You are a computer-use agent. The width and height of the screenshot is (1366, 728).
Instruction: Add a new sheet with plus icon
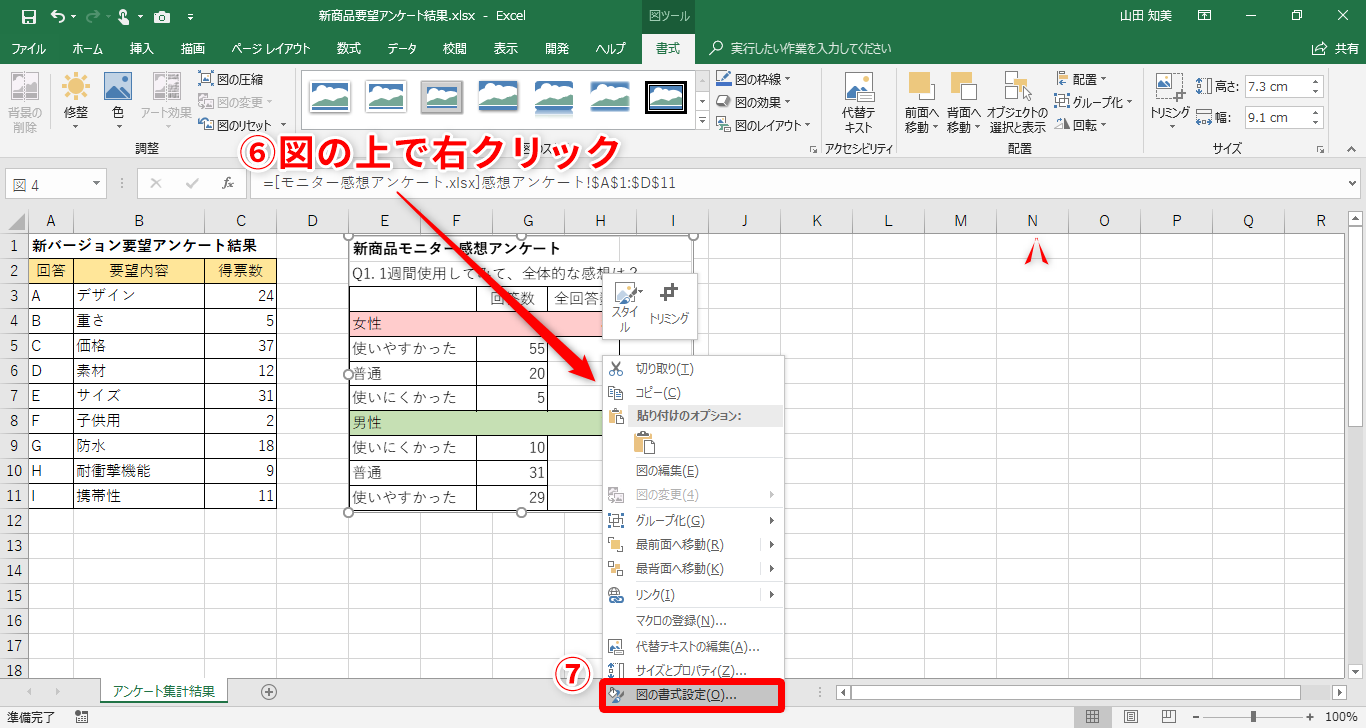pyautogui.click(x=268, y=692)
